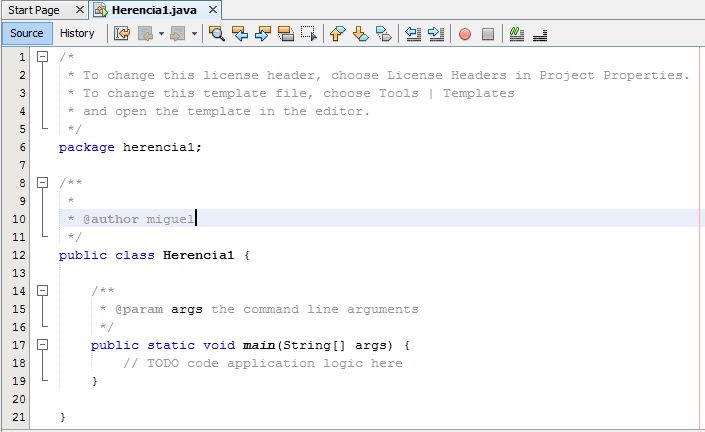Collapse the main method fold
The image size is (705, 432).
43,345
